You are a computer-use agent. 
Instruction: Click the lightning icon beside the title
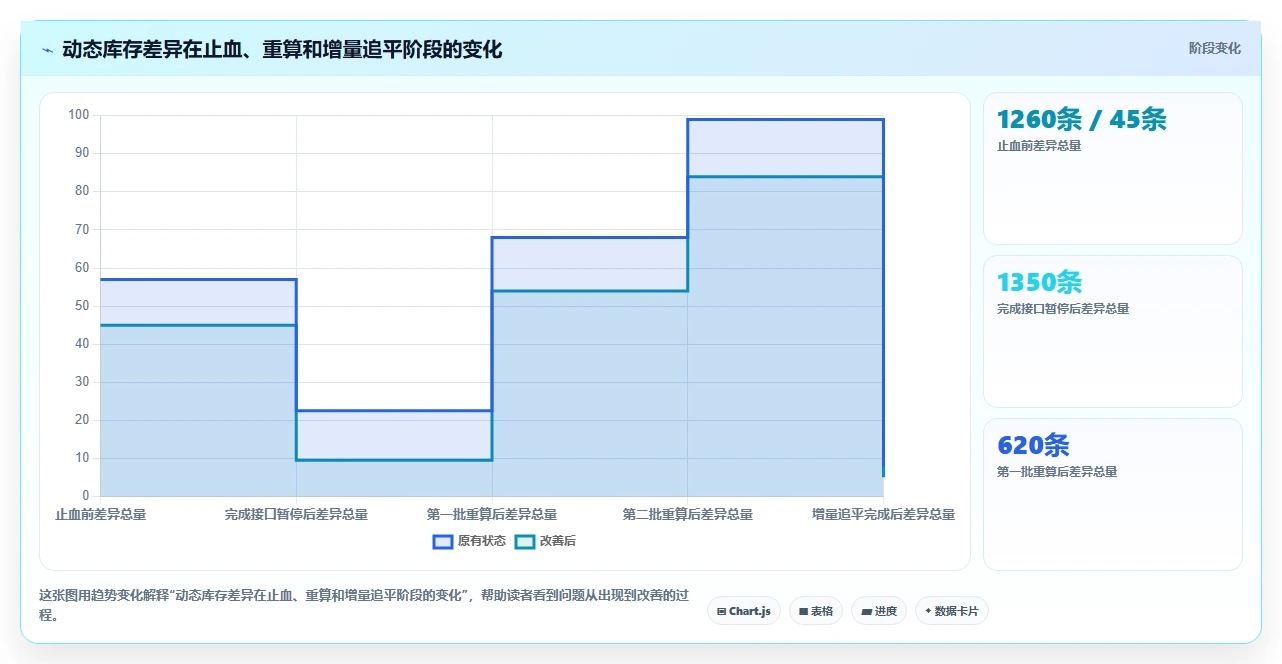pyautogui.click(x=47, y=49)
